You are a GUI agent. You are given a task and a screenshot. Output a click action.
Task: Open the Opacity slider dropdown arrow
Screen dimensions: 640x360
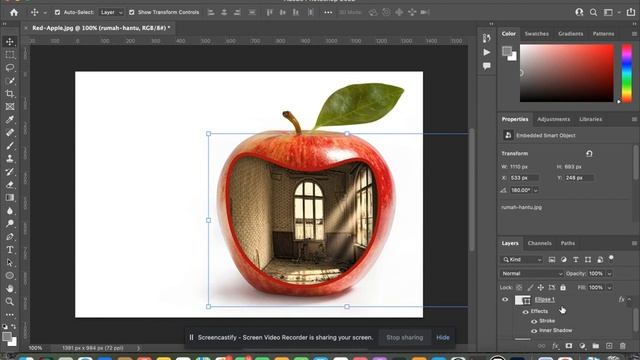609,273
